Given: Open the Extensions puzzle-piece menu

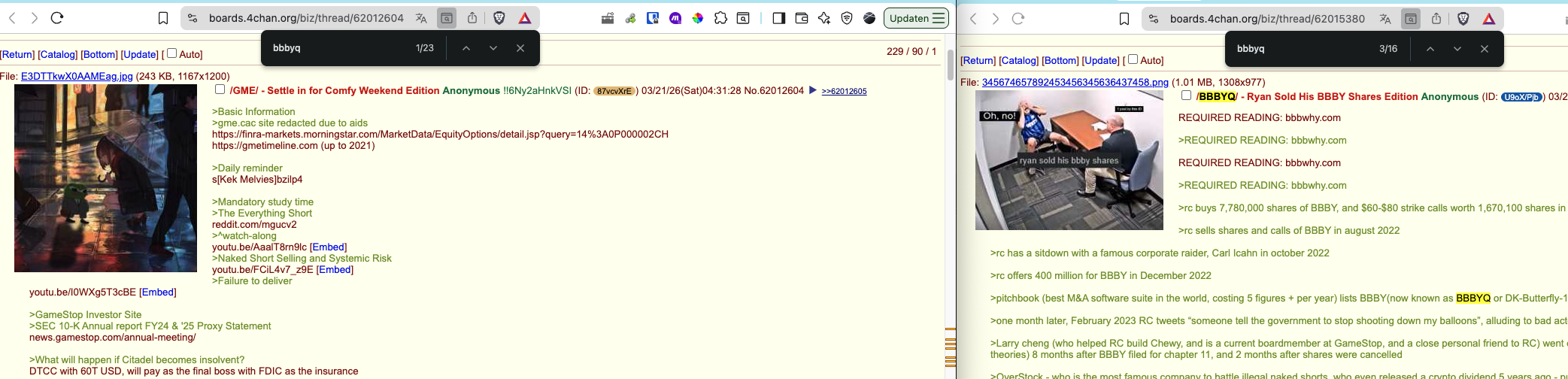Looking at the screenshot, I should point(720,18).
